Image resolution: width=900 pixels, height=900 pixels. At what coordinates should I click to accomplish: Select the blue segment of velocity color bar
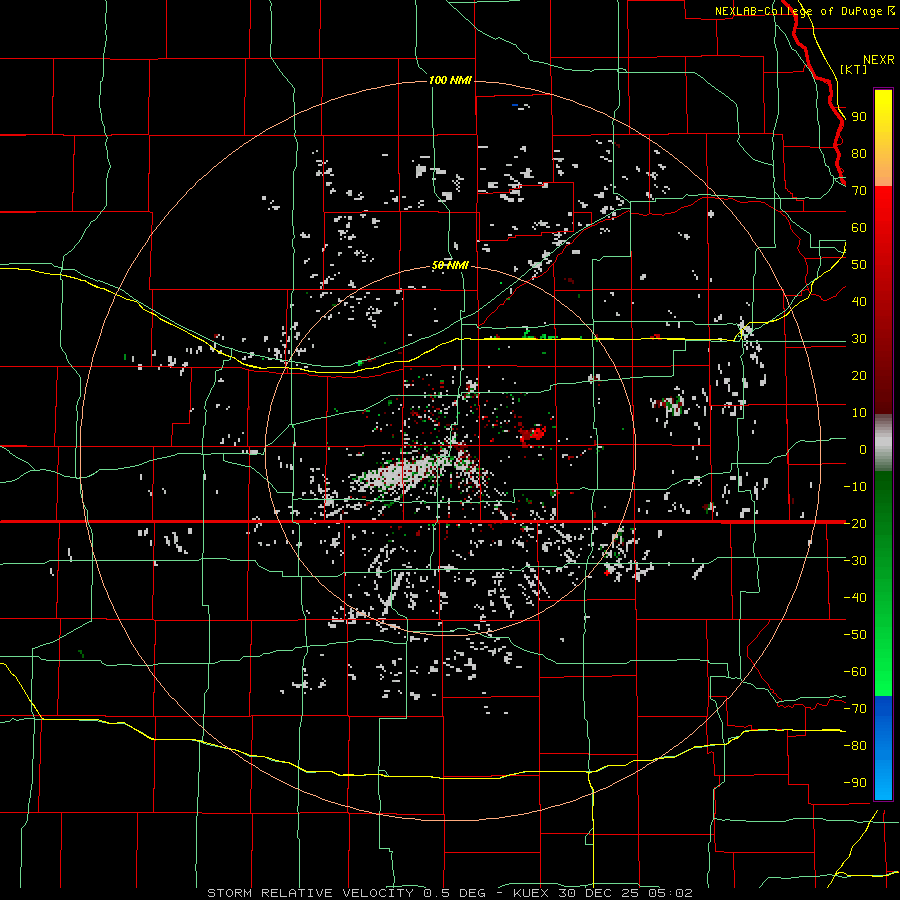pos(883,747)
